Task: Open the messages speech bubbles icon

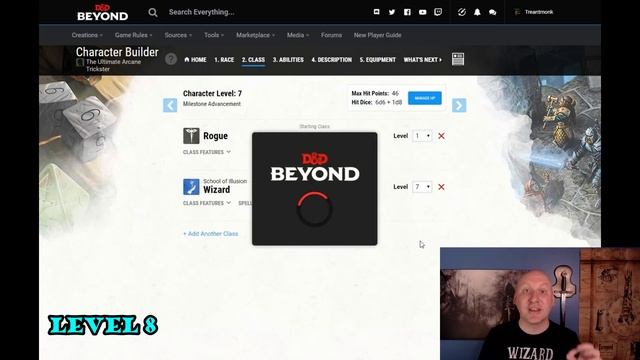Action: coord(493,13)
